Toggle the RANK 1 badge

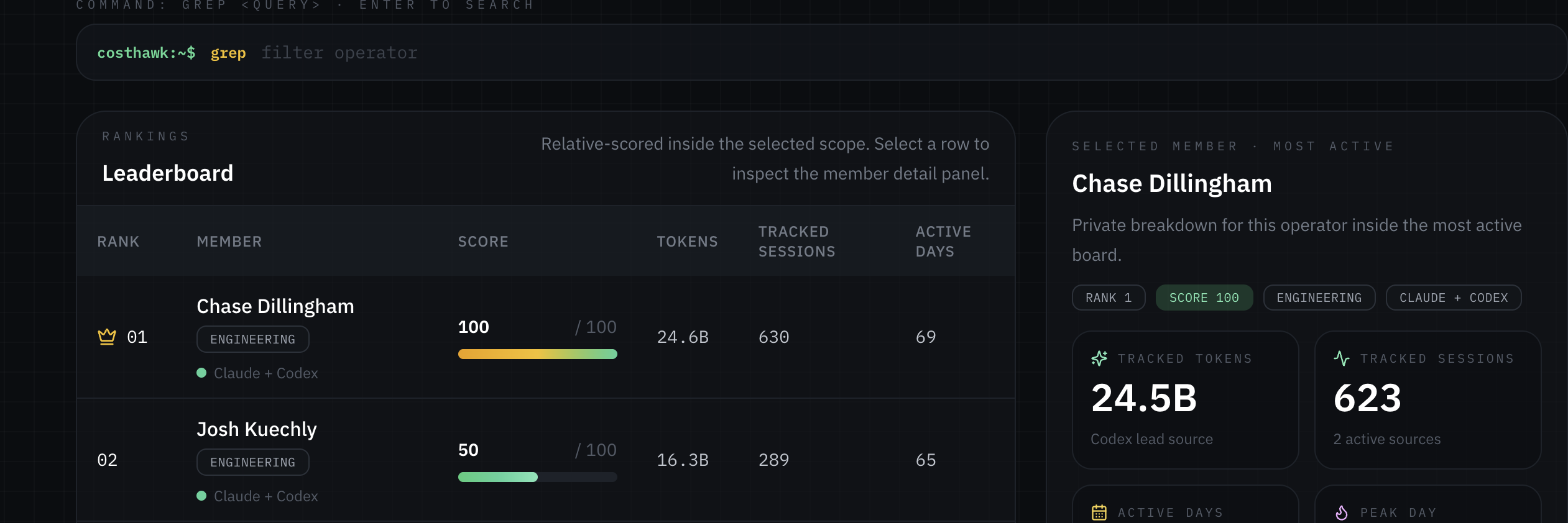click(x=1108, y=297)
